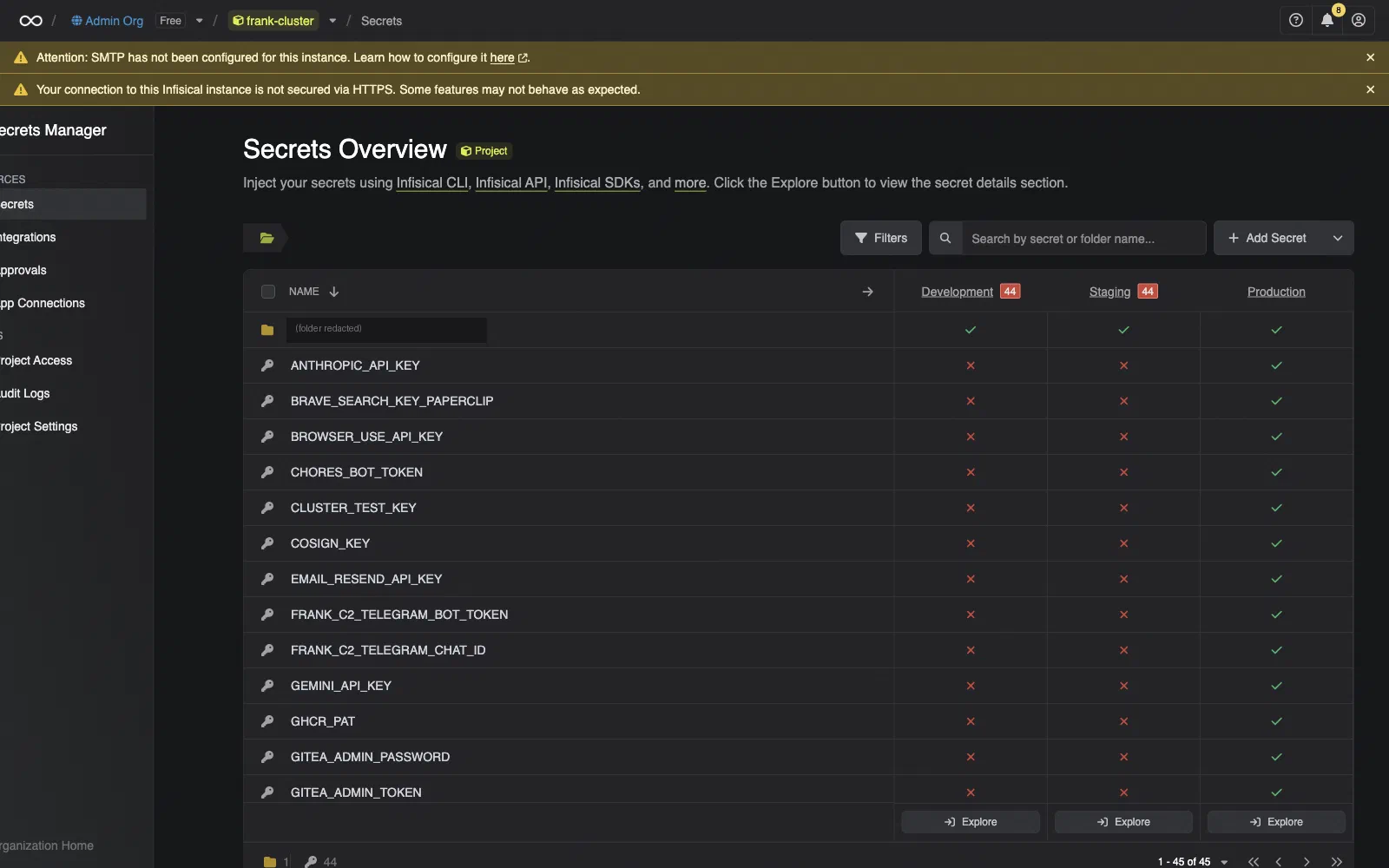Toggle NAME sort direction arrow
1389x868 pixels.
pos(334,292)
